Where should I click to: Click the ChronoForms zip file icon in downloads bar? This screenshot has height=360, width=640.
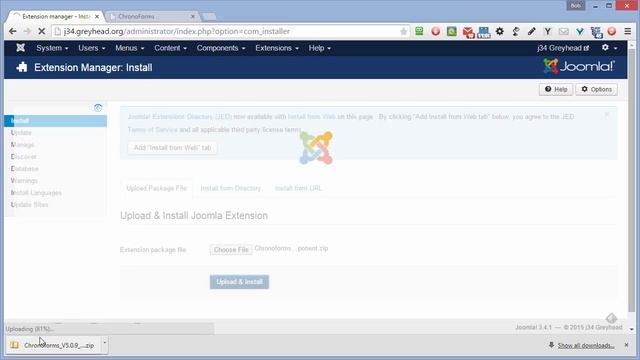pyautogui.click(x=14, y=345)
